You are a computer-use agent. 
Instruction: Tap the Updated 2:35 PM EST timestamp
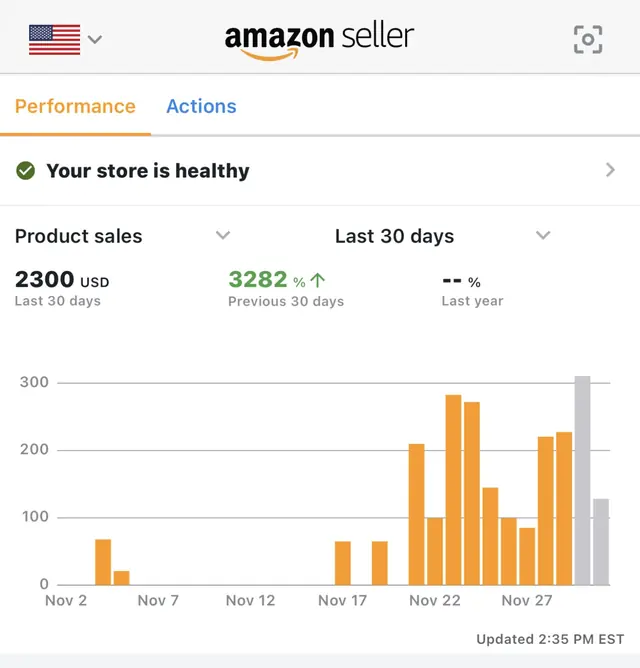pos(550,639)
